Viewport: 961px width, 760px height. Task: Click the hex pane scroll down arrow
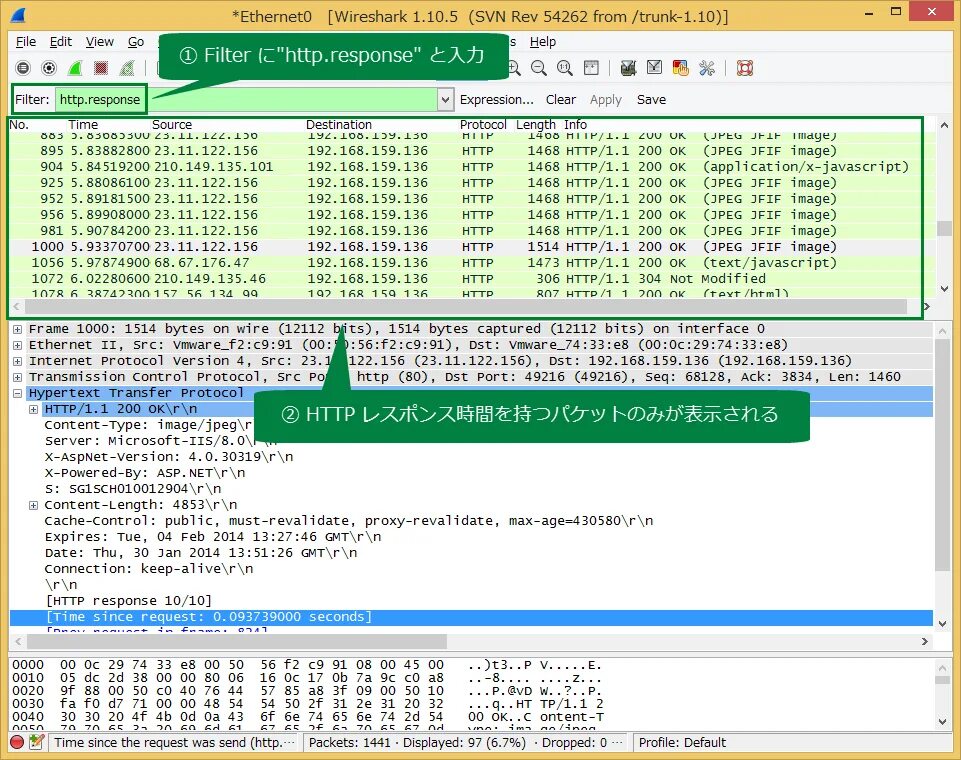pos(943,721)
